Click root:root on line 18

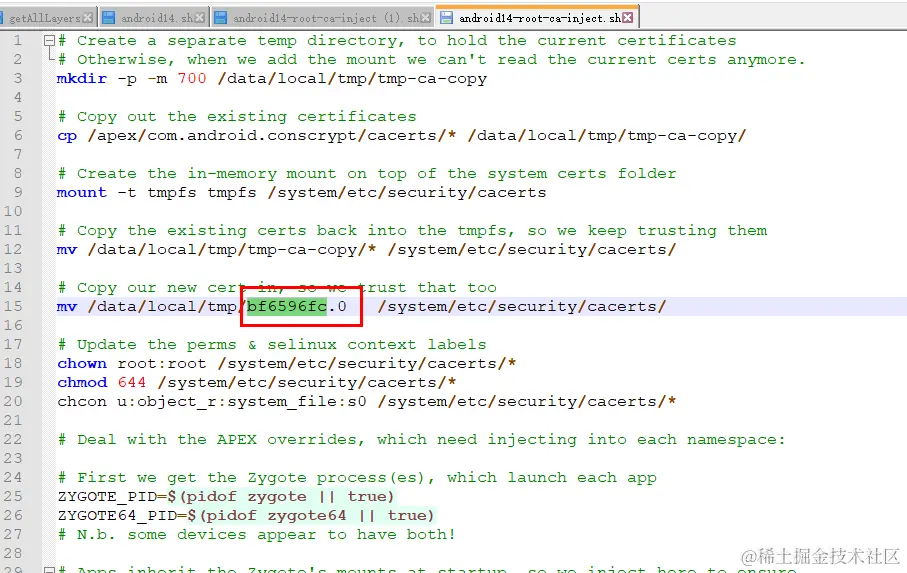162,363
